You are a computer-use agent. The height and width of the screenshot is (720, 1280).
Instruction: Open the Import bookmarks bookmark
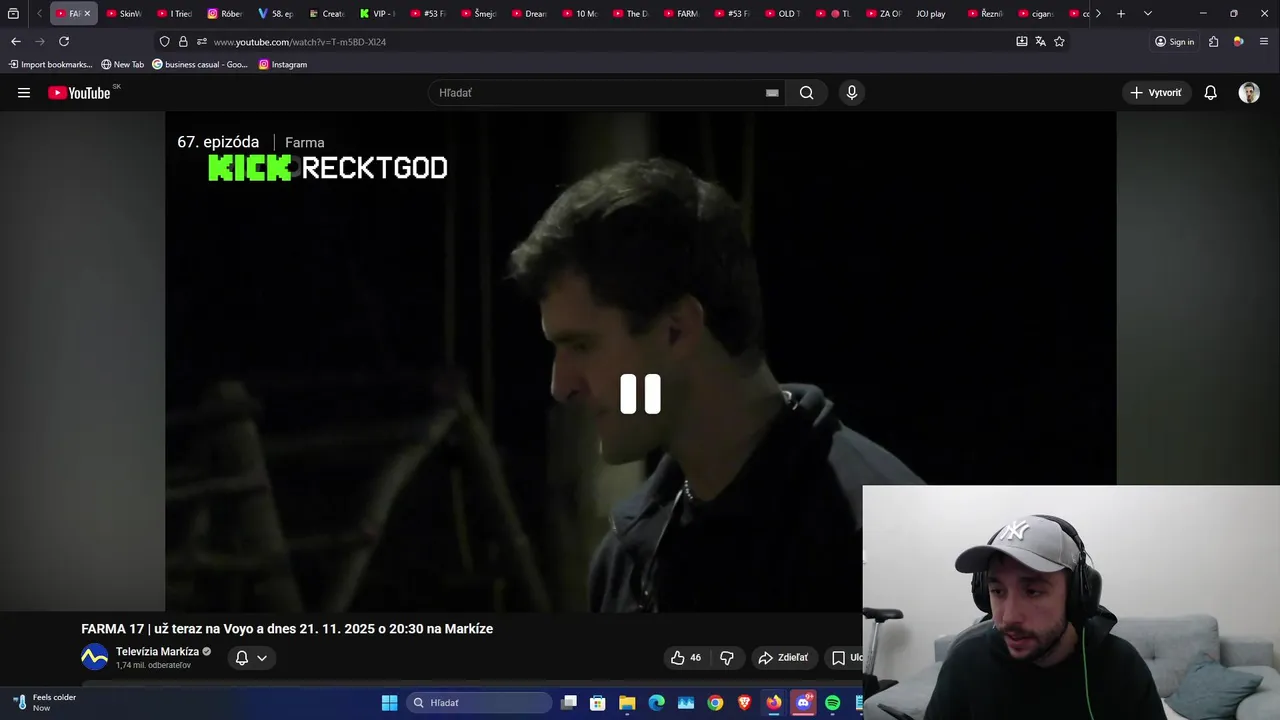click(50, 64)
